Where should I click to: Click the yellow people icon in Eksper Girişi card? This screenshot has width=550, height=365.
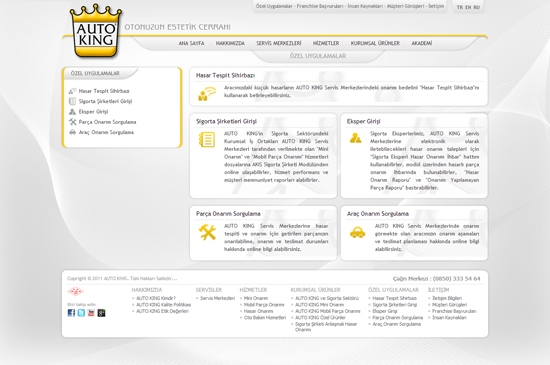355,138
